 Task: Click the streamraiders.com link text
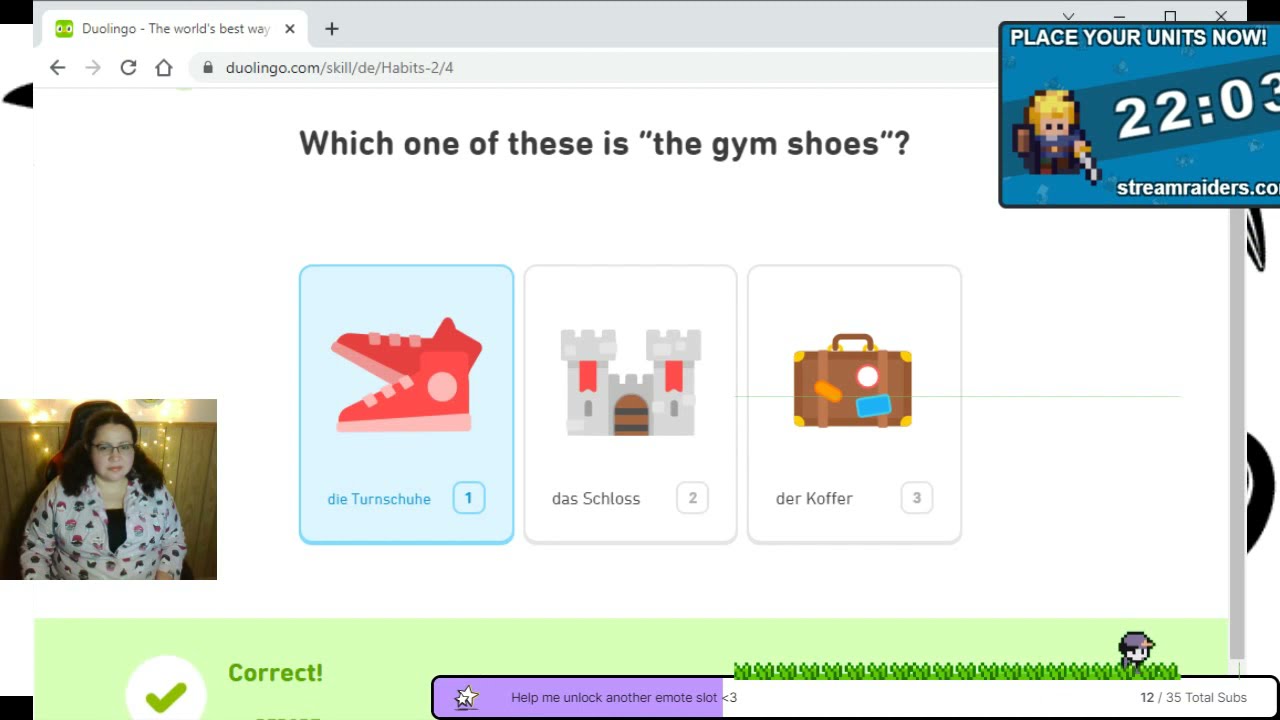click(x=1198, y=188)
